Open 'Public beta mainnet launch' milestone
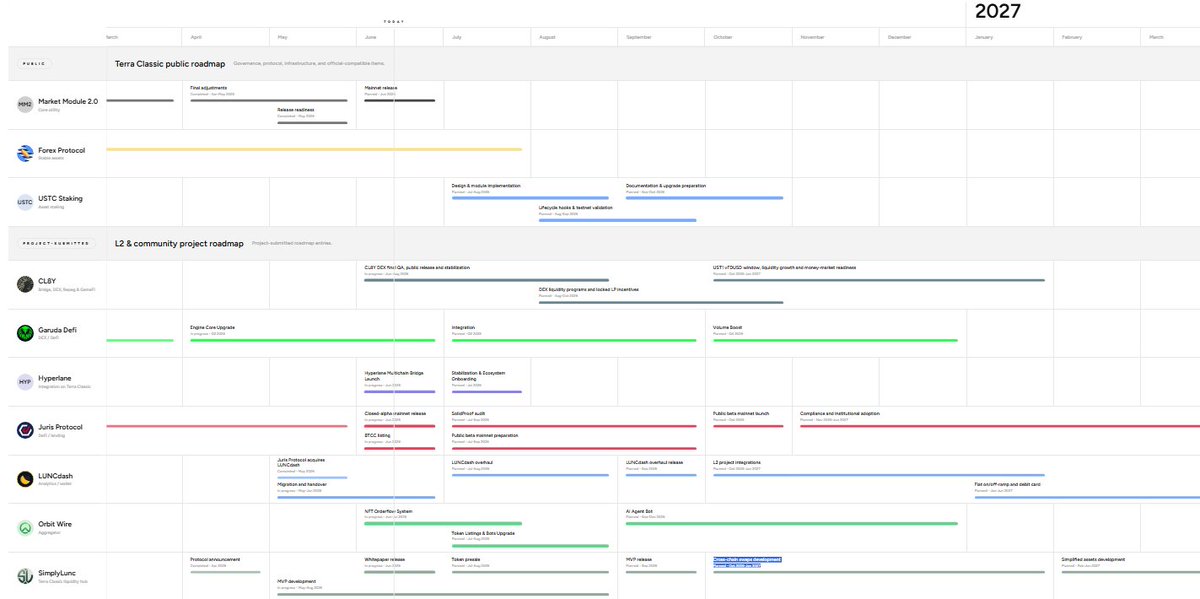The image size is (1200, 599). pos(741,413)
